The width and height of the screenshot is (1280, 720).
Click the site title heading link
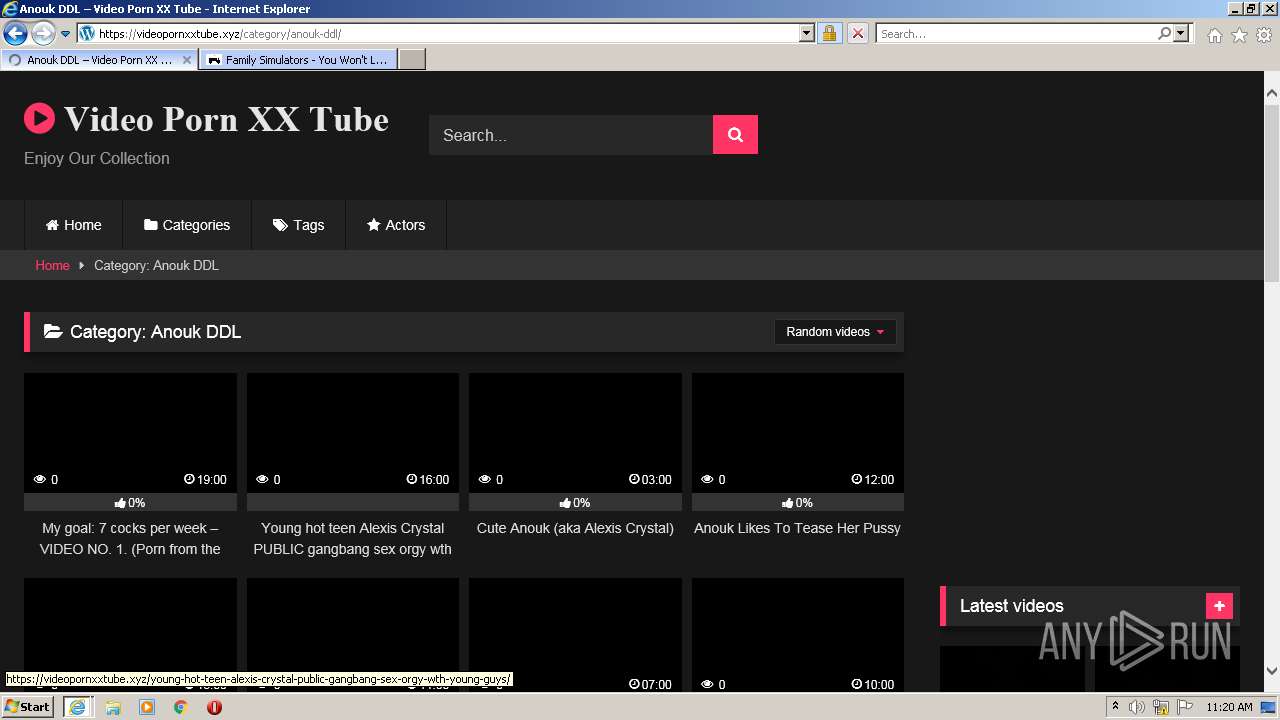(x=226, y=119)
